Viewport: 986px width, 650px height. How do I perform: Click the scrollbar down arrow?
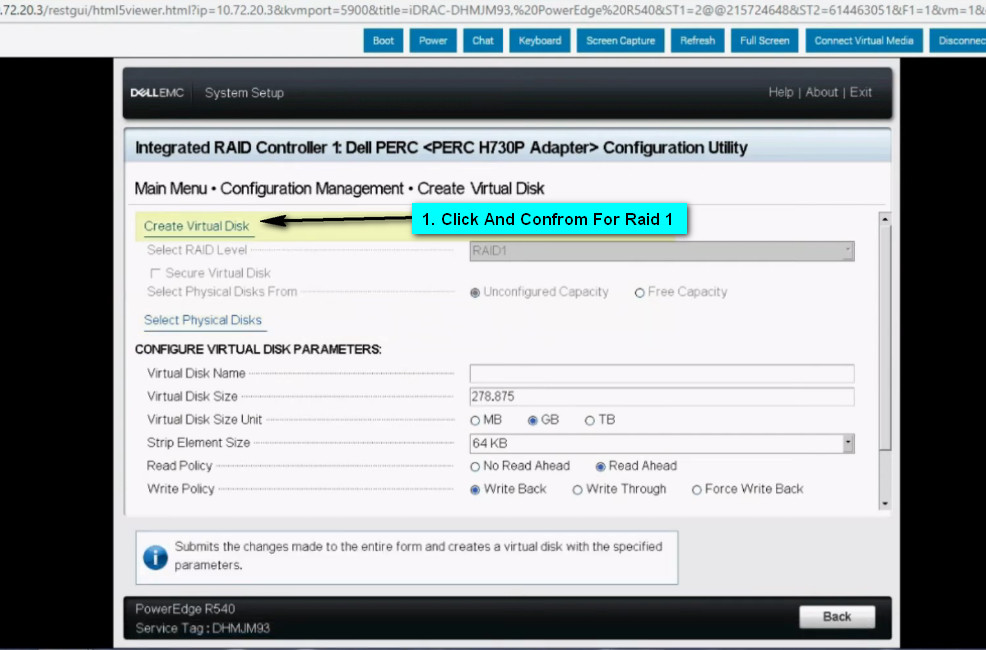tap(885, 504)
